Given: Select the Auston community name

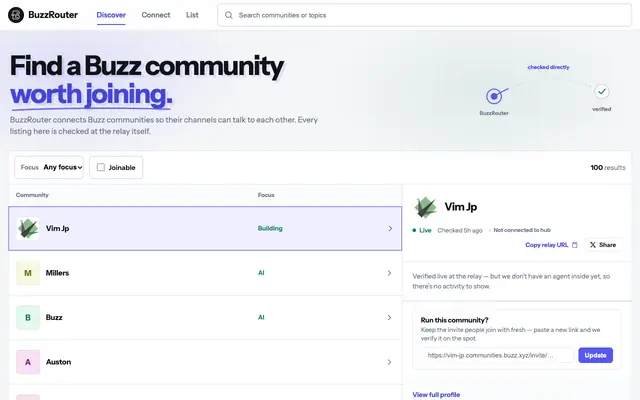Looking at the screenshot, I should coord(58,362).
